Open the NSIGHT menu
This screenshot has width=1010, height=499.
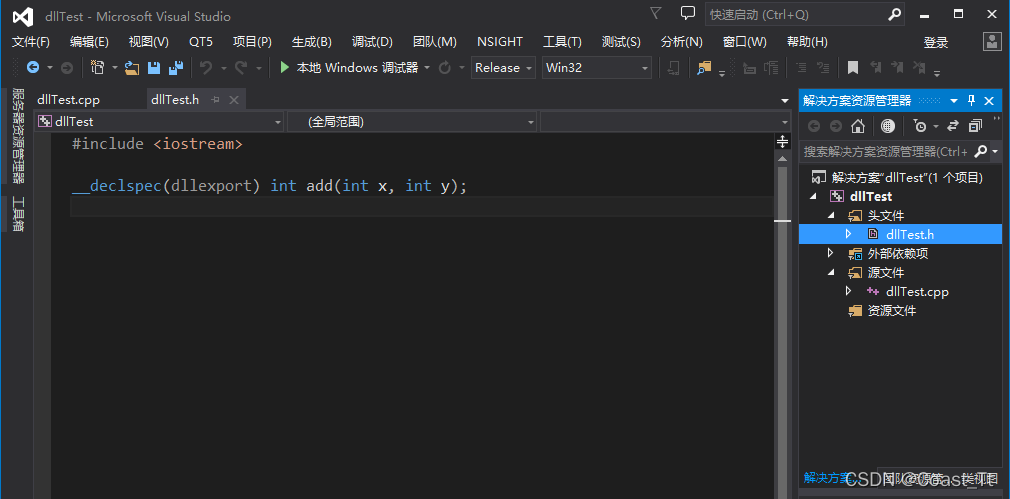(500, 42)
